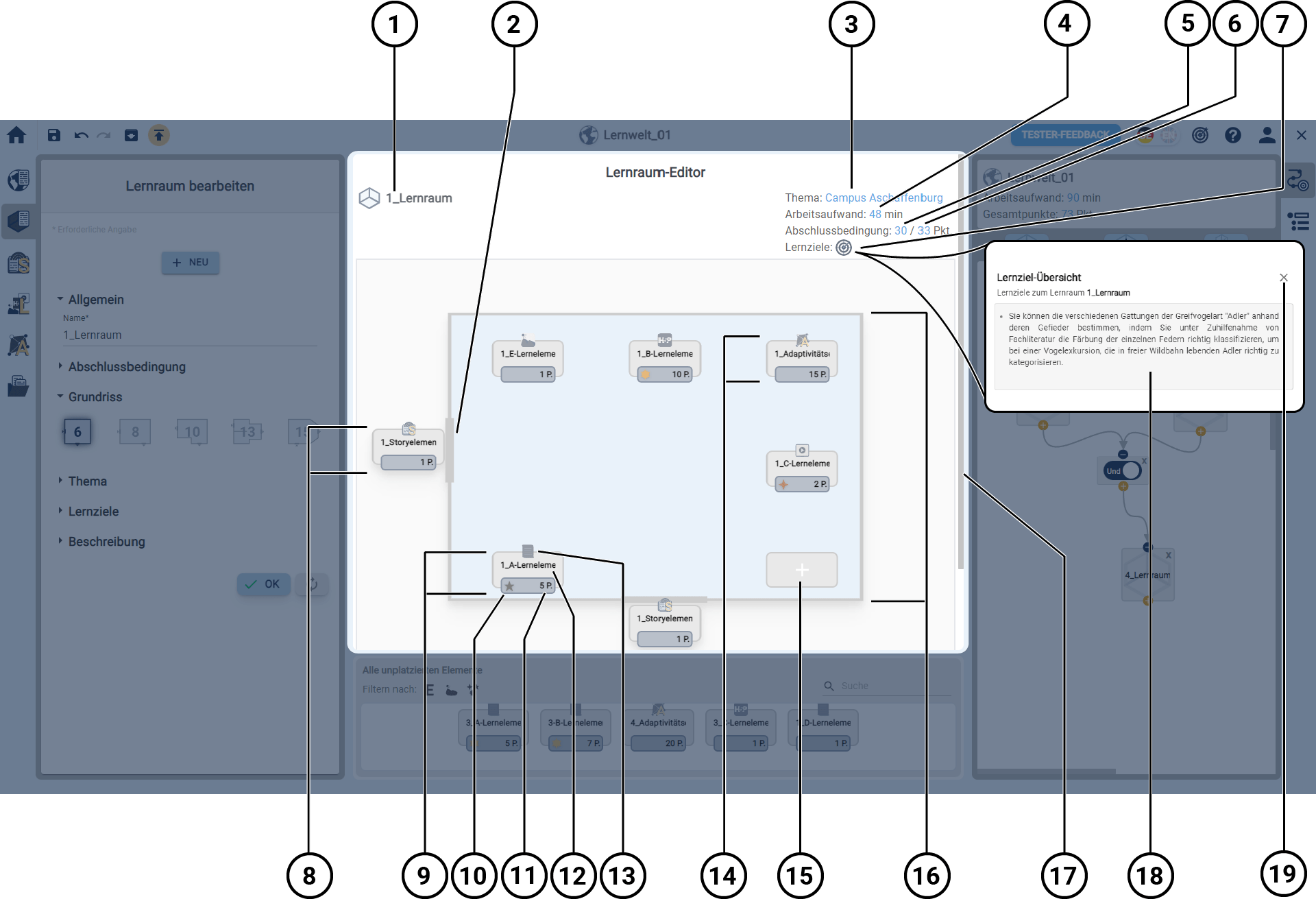Expand the Beschreibung section

point(102,542)
